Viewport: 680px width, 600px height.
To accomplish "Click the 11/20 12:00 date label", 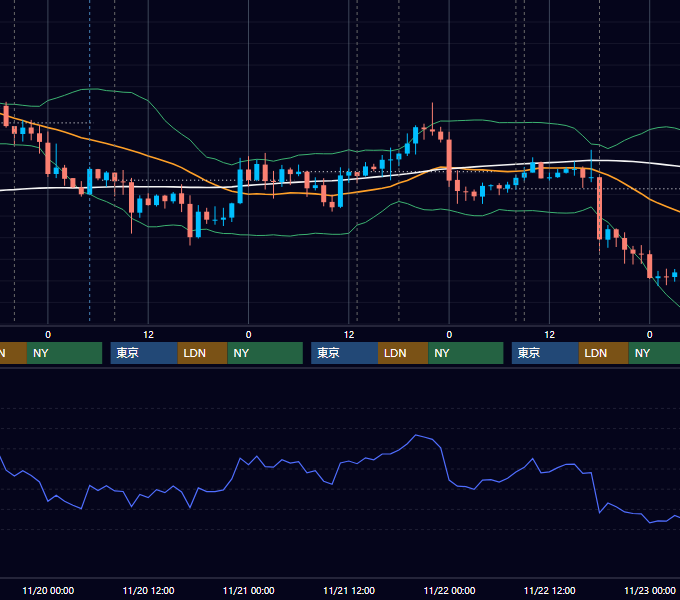I will pyautogui.click(x=148, y=590).
